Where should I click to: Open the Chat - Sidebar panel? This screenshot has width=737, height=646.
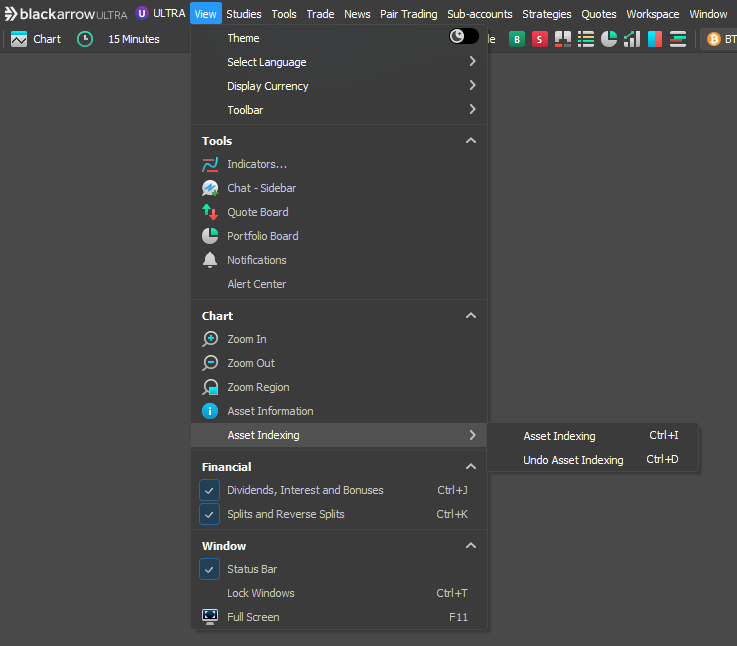(x=261, y=188)
